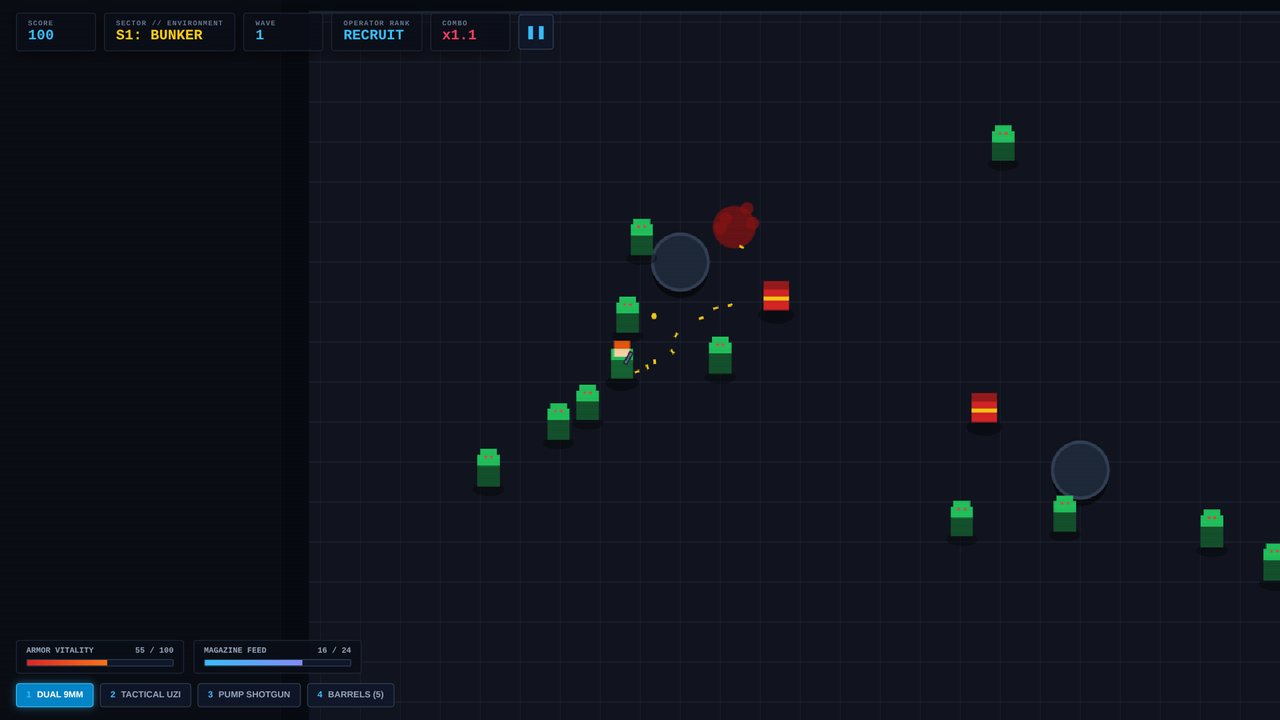The width and height of the screenshot is (1280, 720).
Task: Shoot the leftmost zombie on the field
Action: click(488, 468)
